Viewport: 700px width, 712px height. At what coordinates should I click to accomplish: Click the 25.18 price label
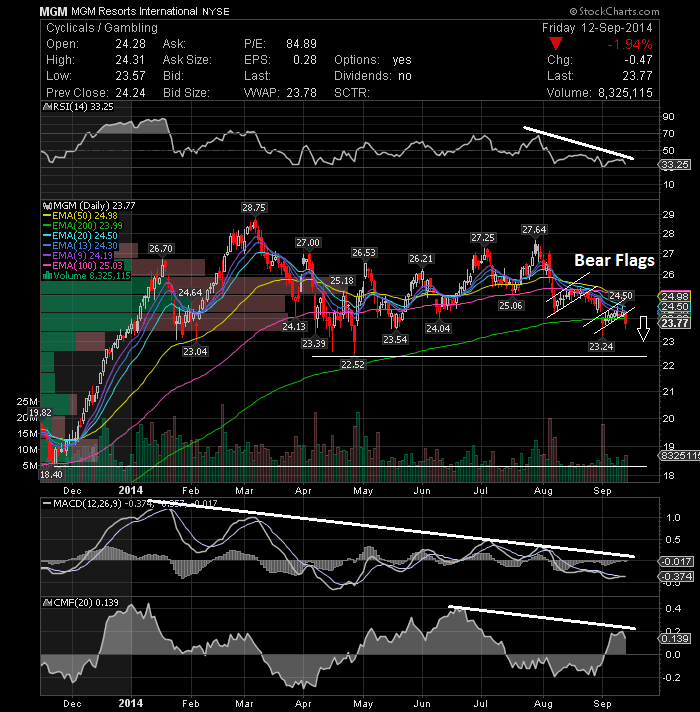pos(341,280)
